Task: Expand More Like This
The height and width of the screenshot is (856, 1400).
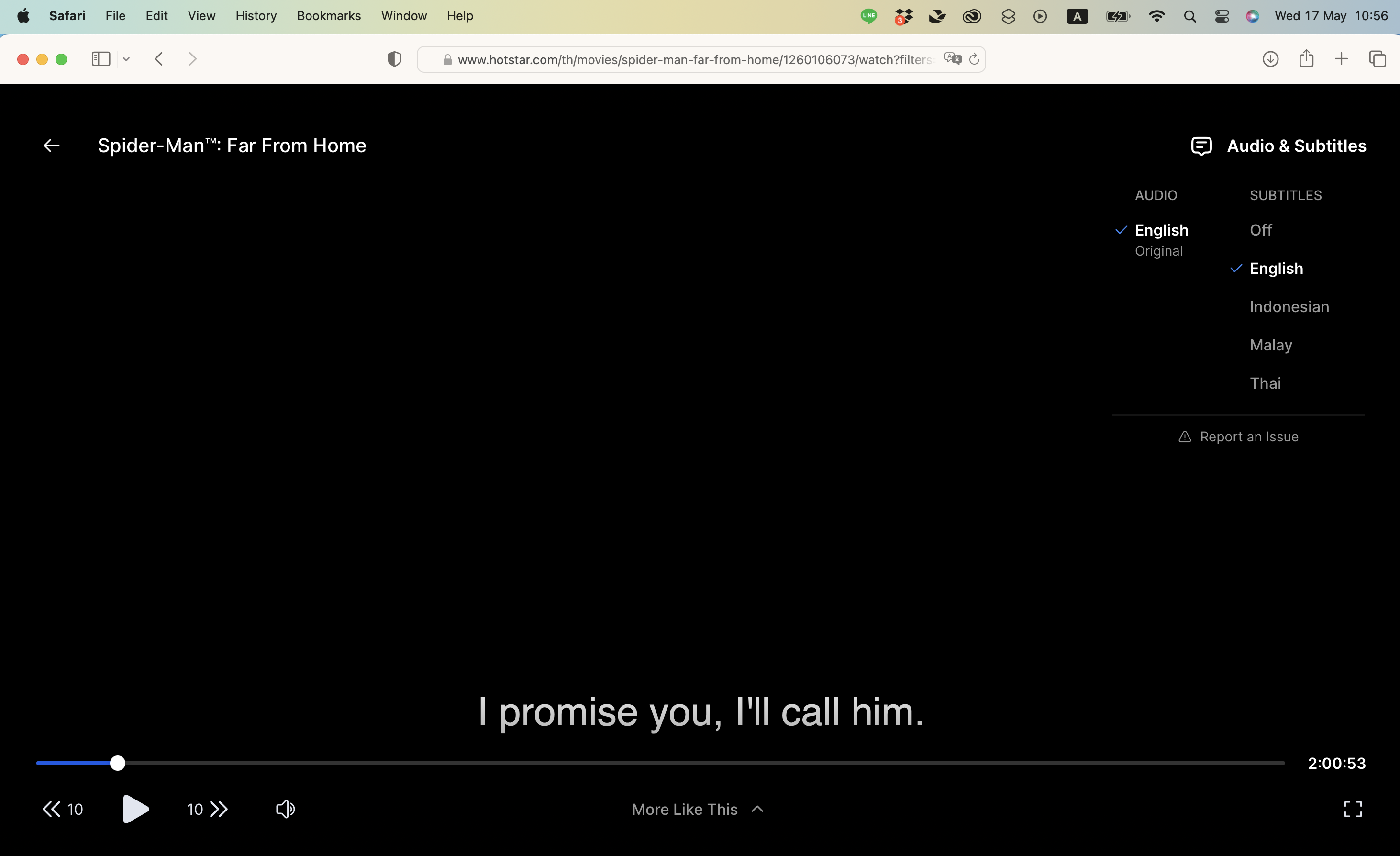Action: 697,809
